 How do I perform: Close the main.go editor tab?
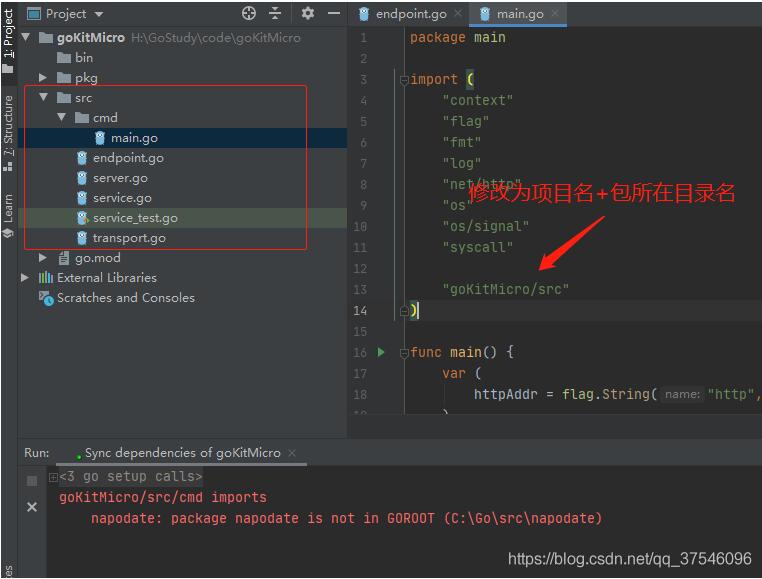click(556, 14)
